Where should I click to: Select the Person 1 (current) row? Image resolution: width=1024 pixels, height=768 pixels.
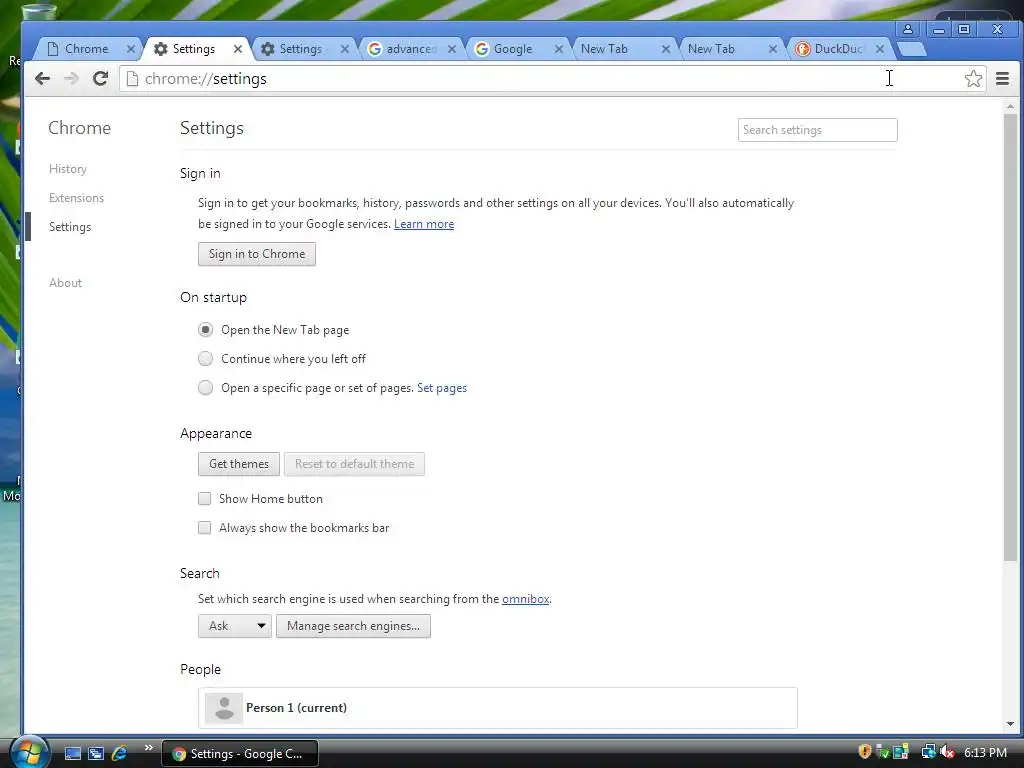pyautogui.click(x=498, y=708)
